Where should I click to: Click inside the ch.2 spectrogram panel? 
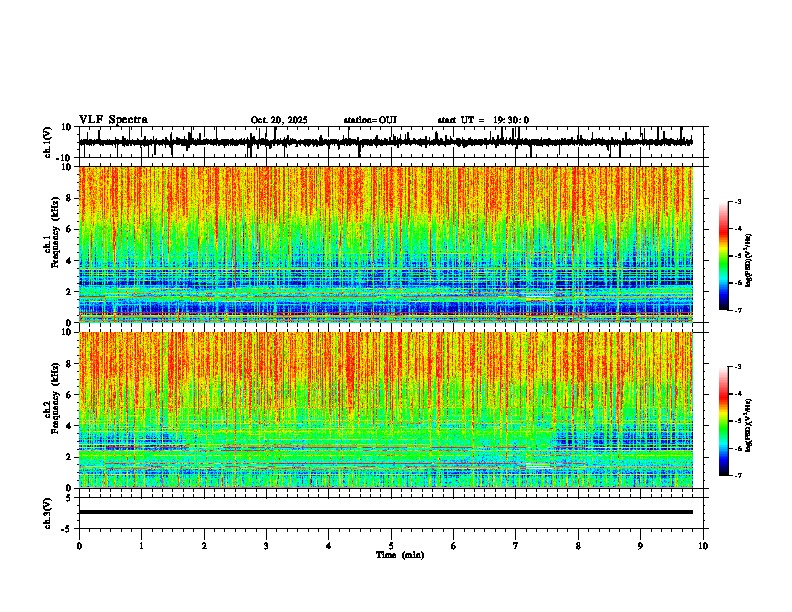386,410
